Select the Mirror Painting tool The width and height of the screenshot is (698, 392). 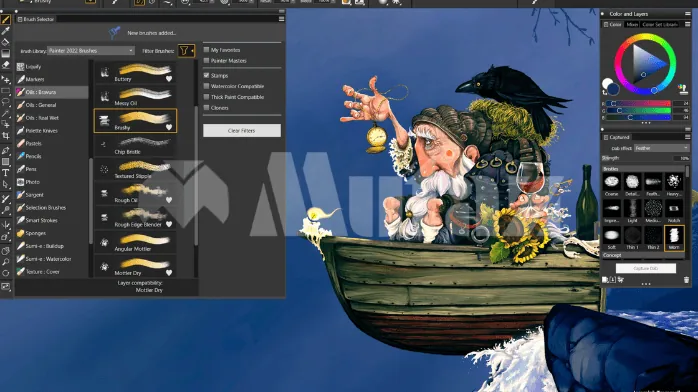click(5, 225)
